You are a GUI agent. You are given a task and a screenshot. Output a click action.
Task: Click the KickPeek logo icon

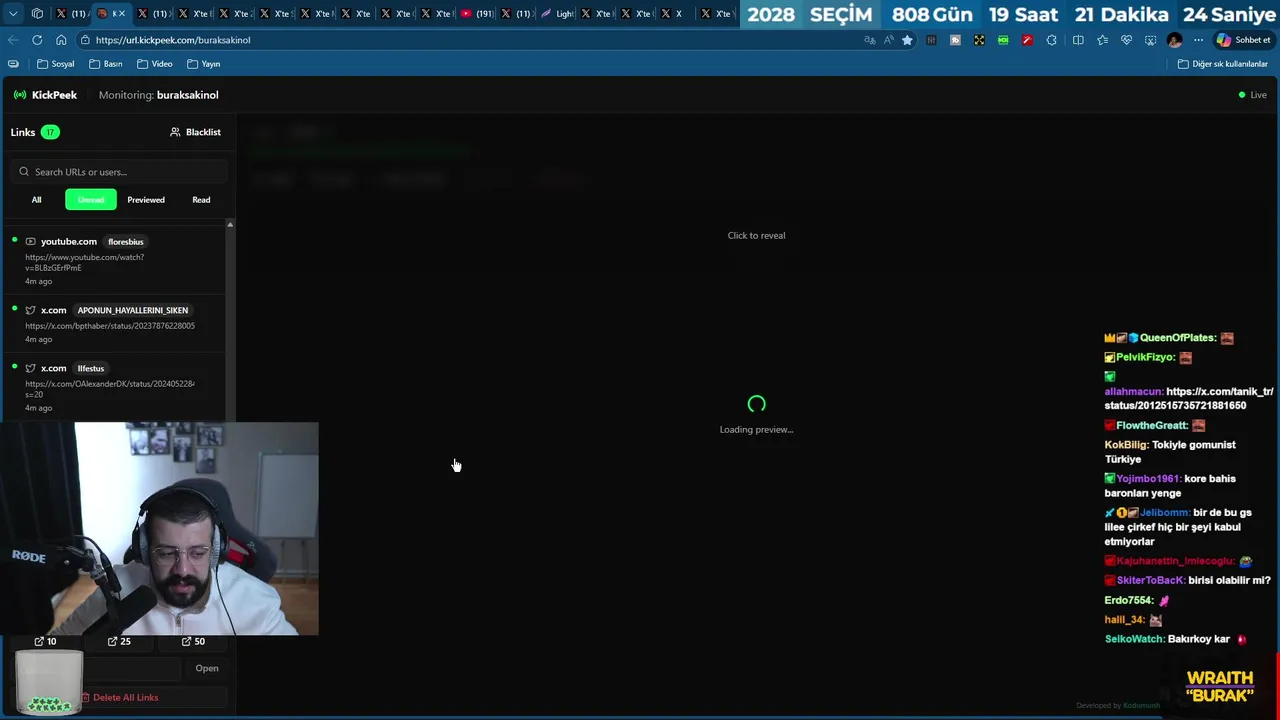[20, 95]
